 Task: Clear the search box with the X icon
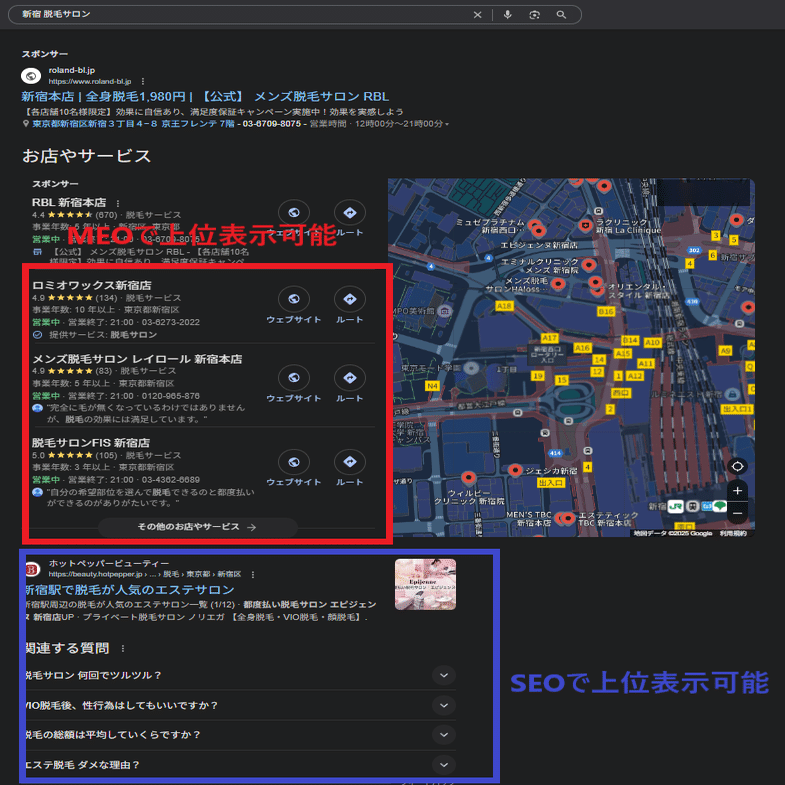click(477, 15)
